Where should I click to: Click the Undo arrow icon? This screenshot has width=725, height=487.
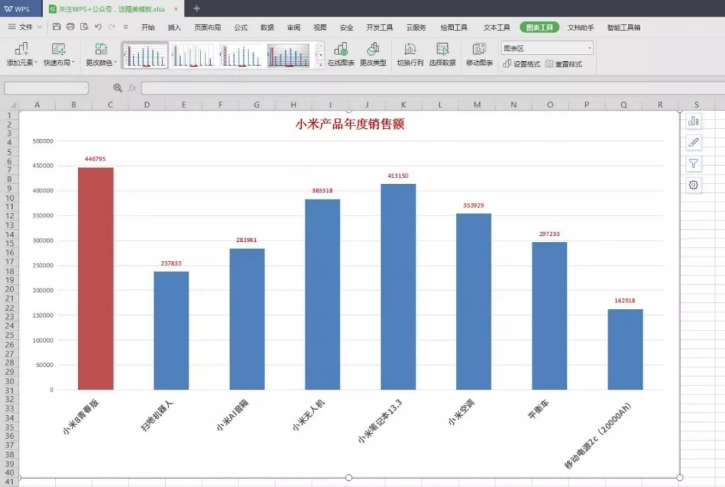[x=98, y=27]
